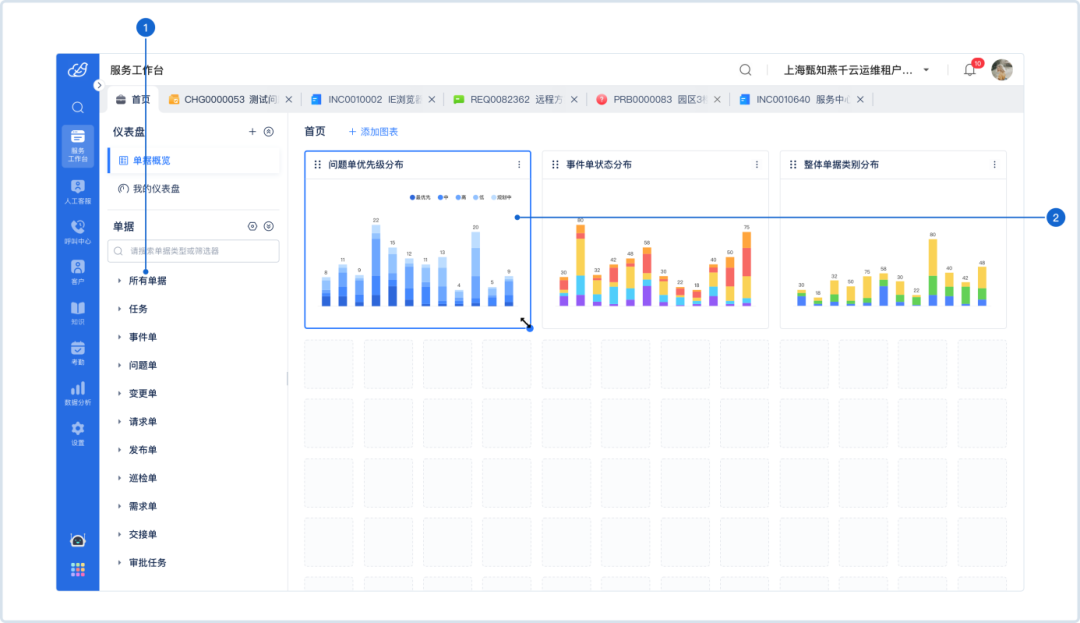Open 呼叫中心 module in the sidebar

[78, 232]
